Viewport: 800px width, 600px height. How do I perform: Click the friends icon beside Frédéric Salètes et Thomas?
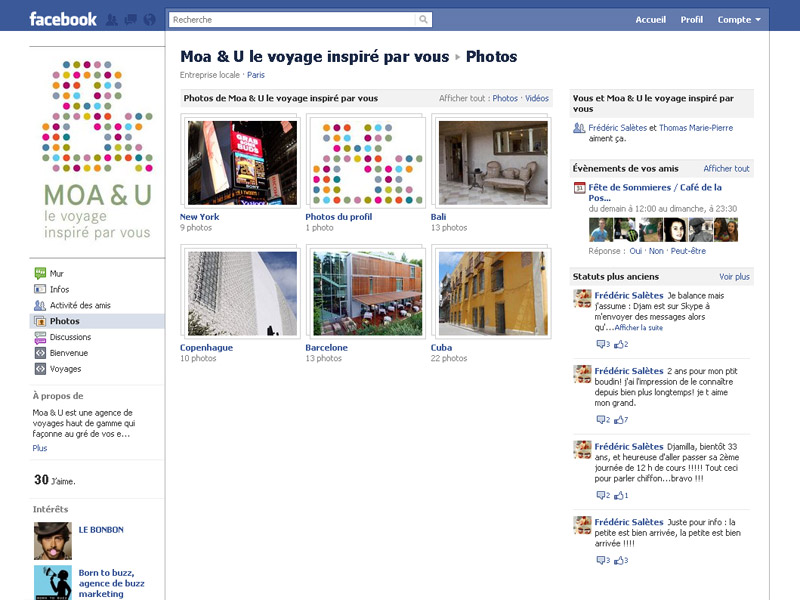point(579,128)
